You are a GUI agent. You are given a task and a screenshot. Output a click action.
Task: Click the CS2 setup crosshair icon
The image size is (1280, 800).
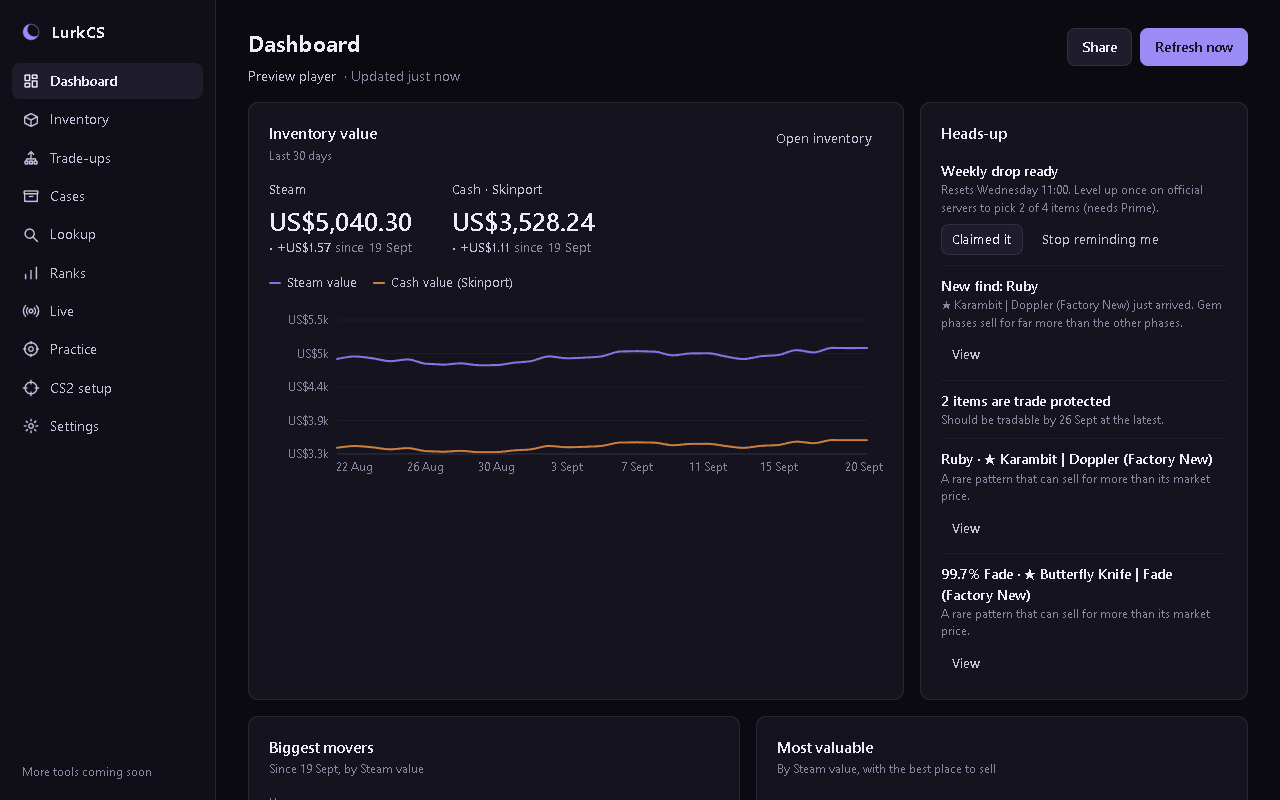tap(31, 388)
